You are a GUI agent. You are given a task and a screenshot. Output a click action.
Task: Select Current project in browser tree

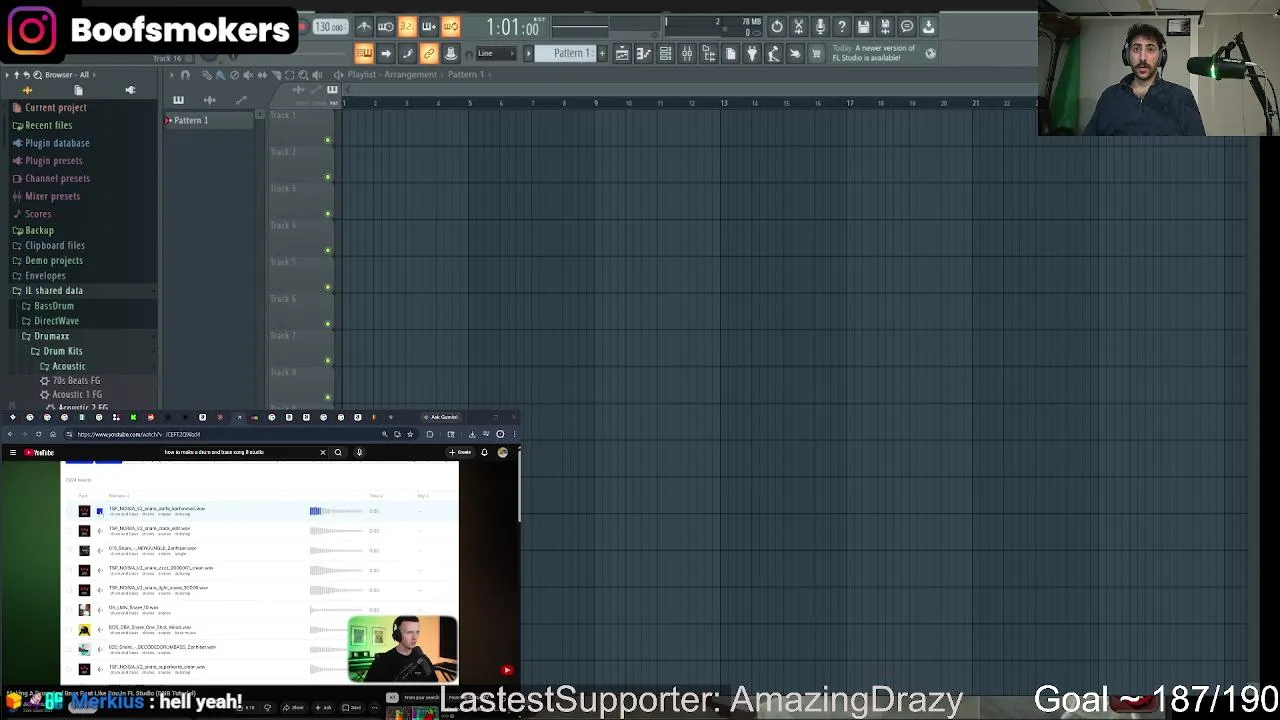[x=55, y=108]
